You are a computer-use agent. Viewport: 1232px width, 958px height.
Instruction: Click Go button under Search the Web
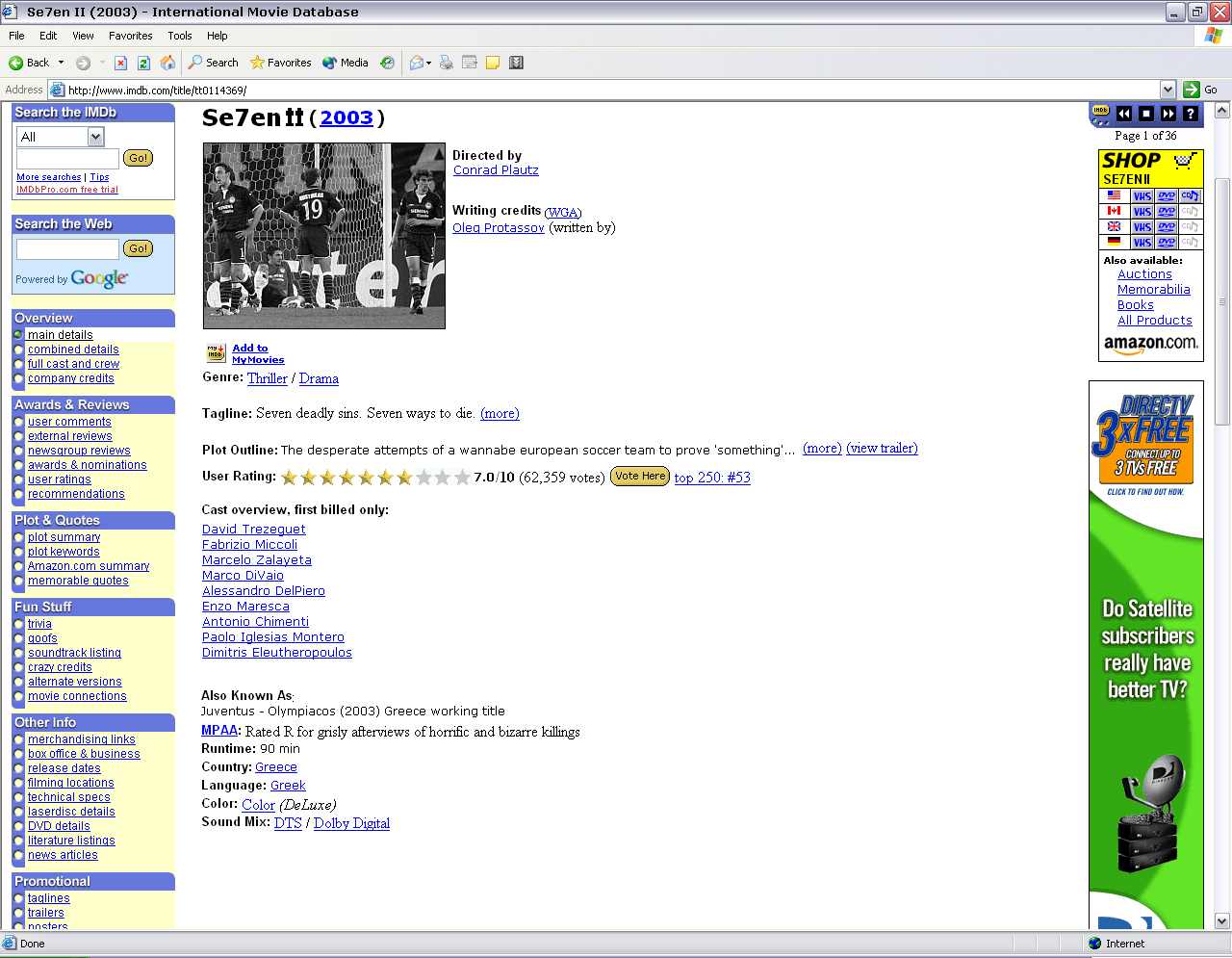tap(139, 248)
